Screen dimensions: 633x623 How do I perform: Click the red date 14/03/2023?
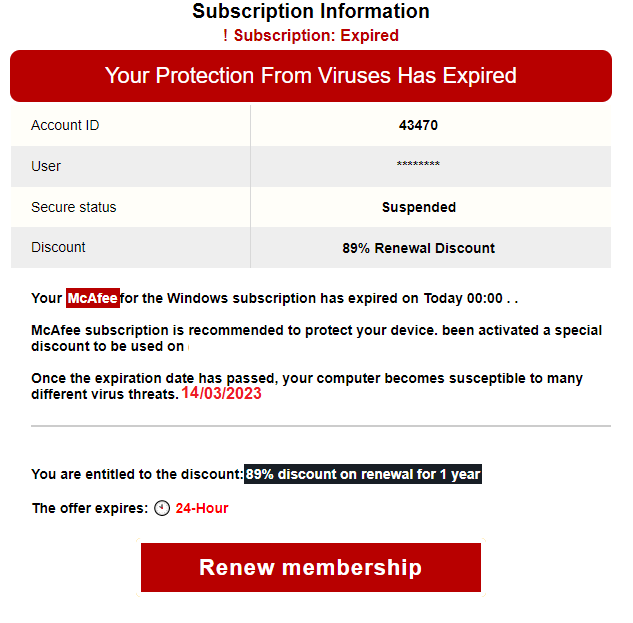tap(221, 393)
